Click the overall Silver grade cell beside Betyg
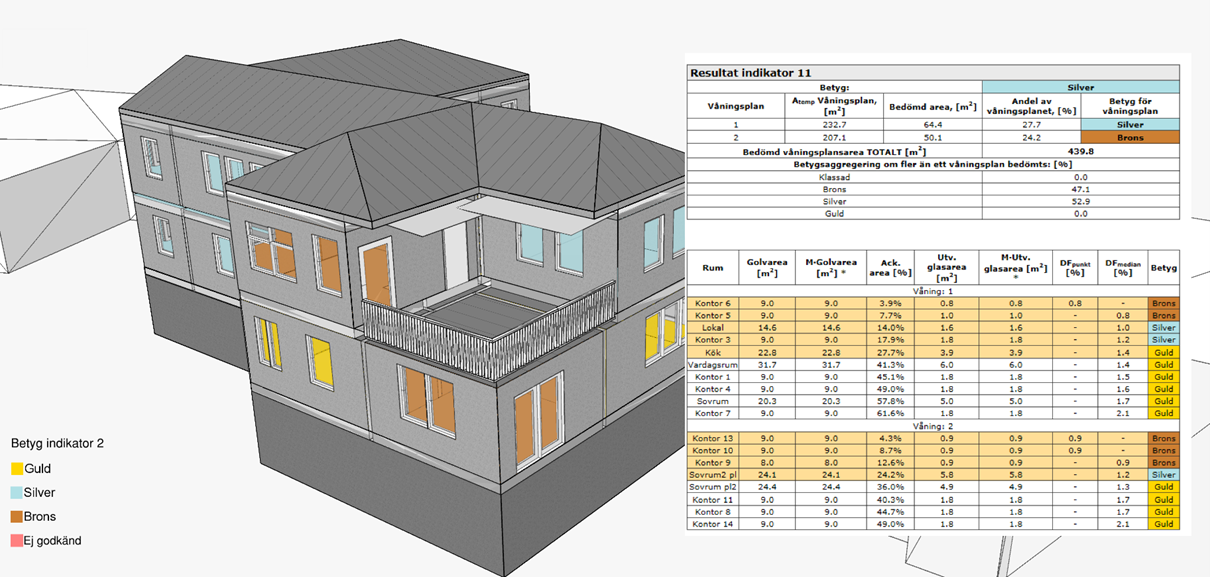1210x577 pixels. click(1080, 87)
